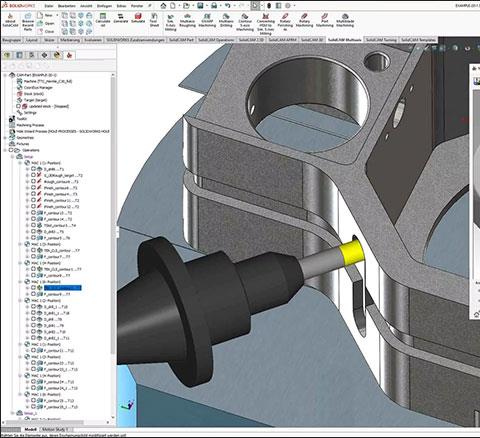Expand the Geometries tree node
480x438 pixels.
(x=5, y=138)
